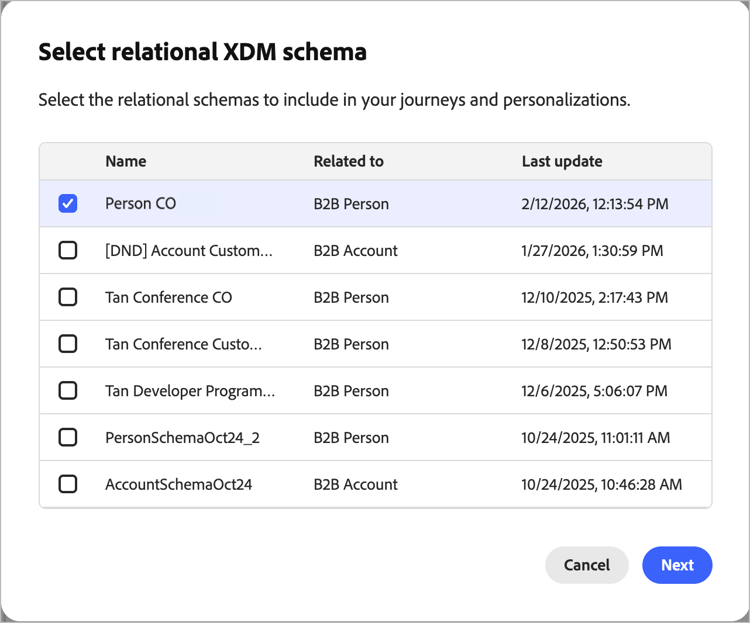The height and width of the screenshot is (623, 750).
Task: Click B2B Account in the AccountSchemaOct24 row
Action: tap(355, 484)
